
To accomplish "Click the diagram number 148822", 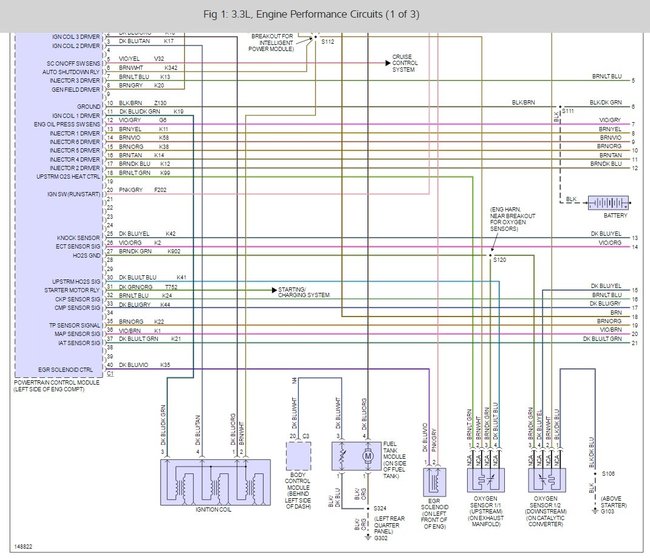I will pos(23,547).
